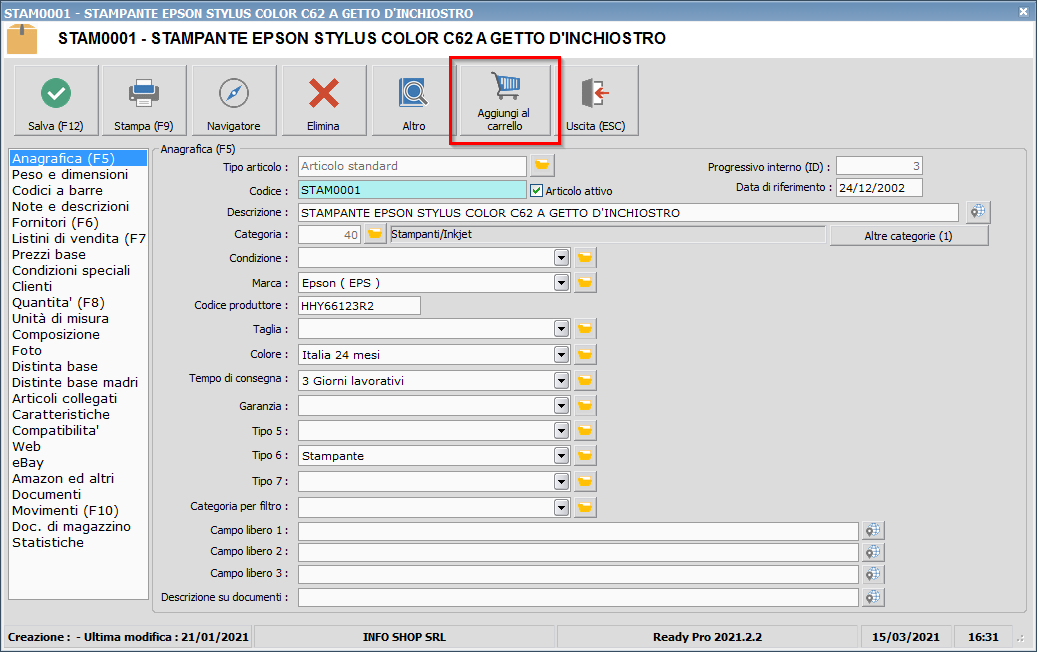This screenshot has height=652, width=1037.
Task: Go to Fornitori (F6) section
Action: pyautogui.click(x=55, y=222)
